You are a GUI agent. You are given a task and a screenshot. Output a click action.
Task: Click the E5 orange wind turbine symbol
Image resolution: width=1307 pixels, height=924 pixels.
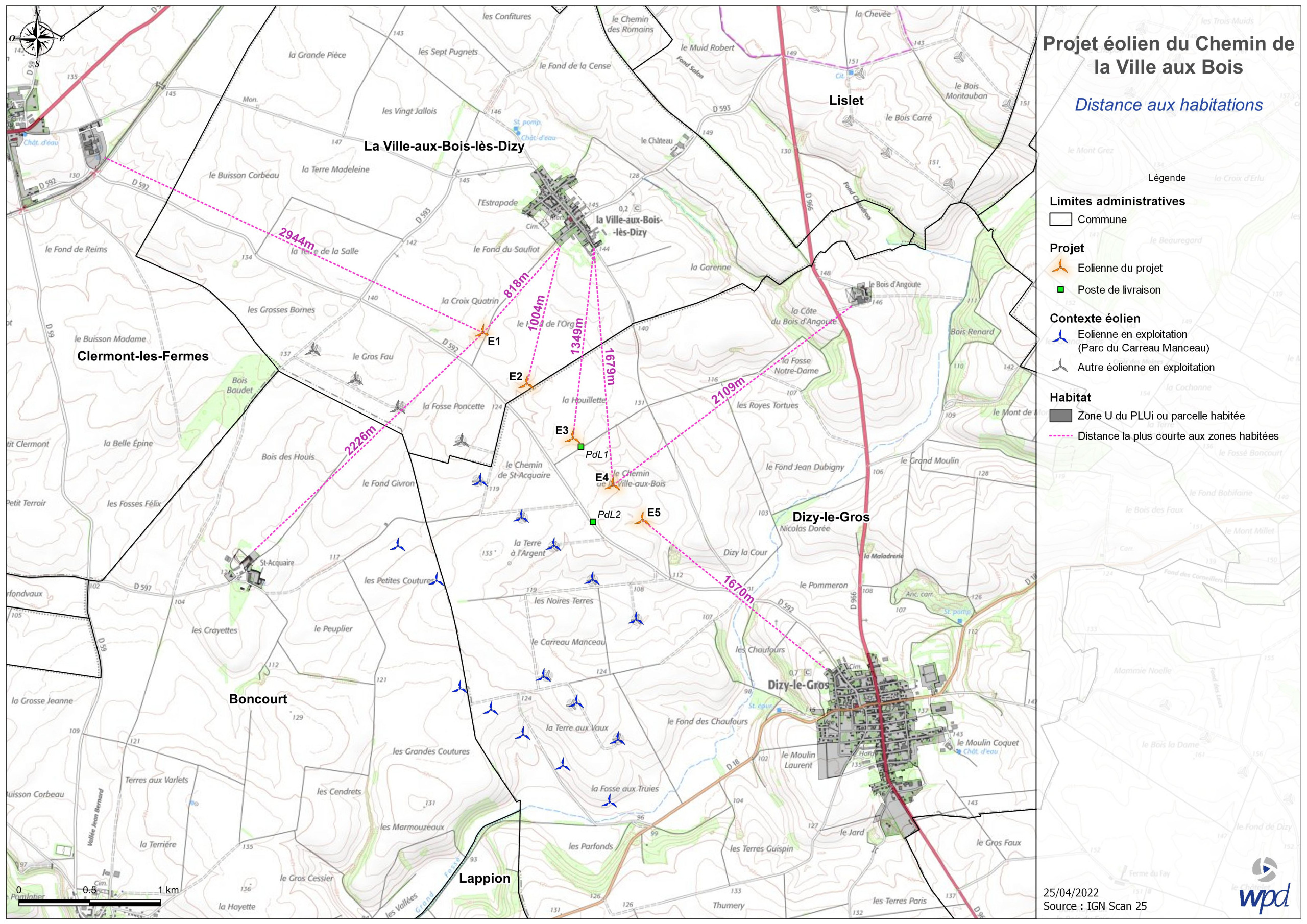[x=643, y=519]
